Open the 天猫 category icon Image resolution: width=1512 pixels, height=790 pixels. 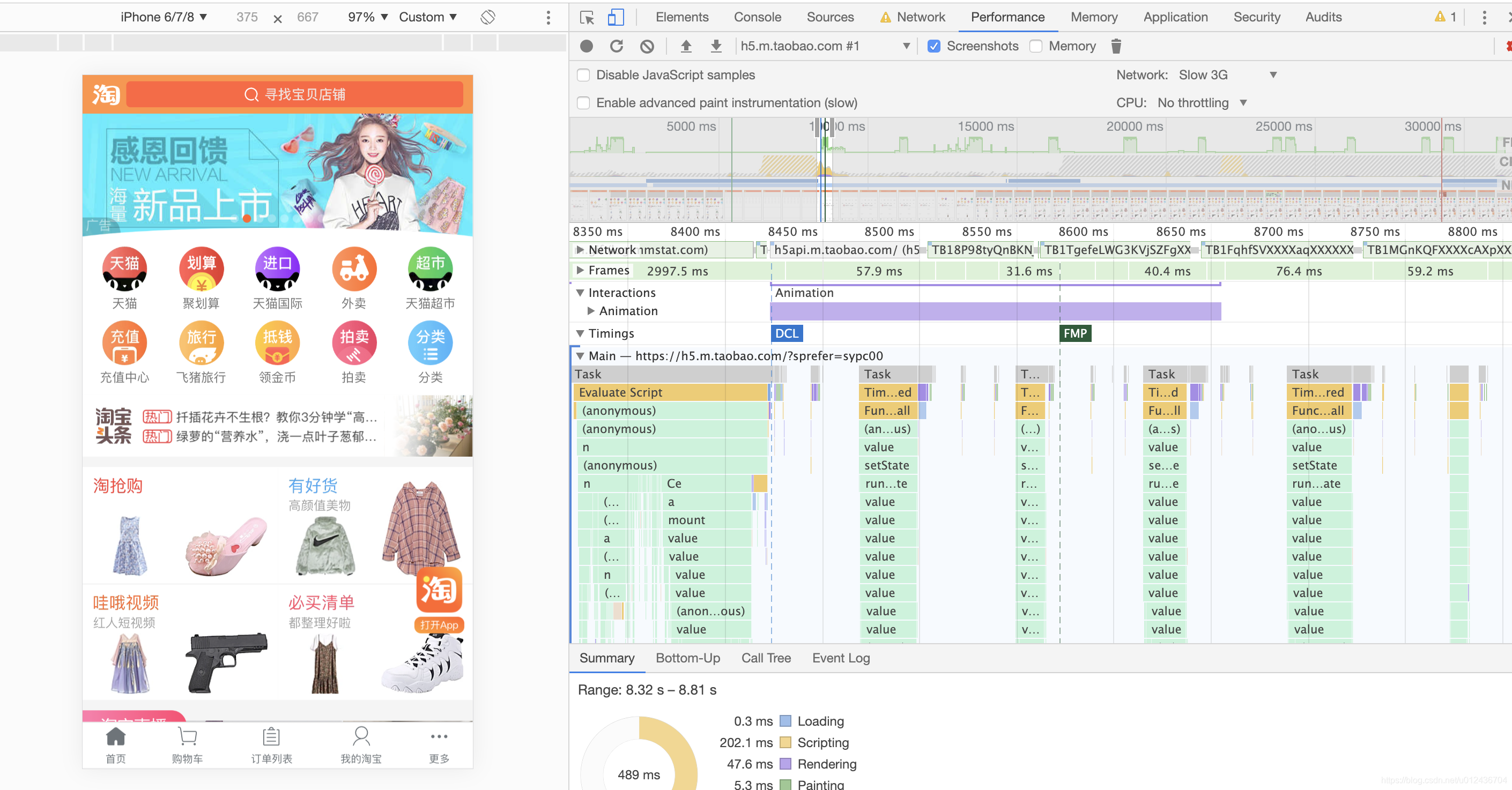tap(124, 269)
